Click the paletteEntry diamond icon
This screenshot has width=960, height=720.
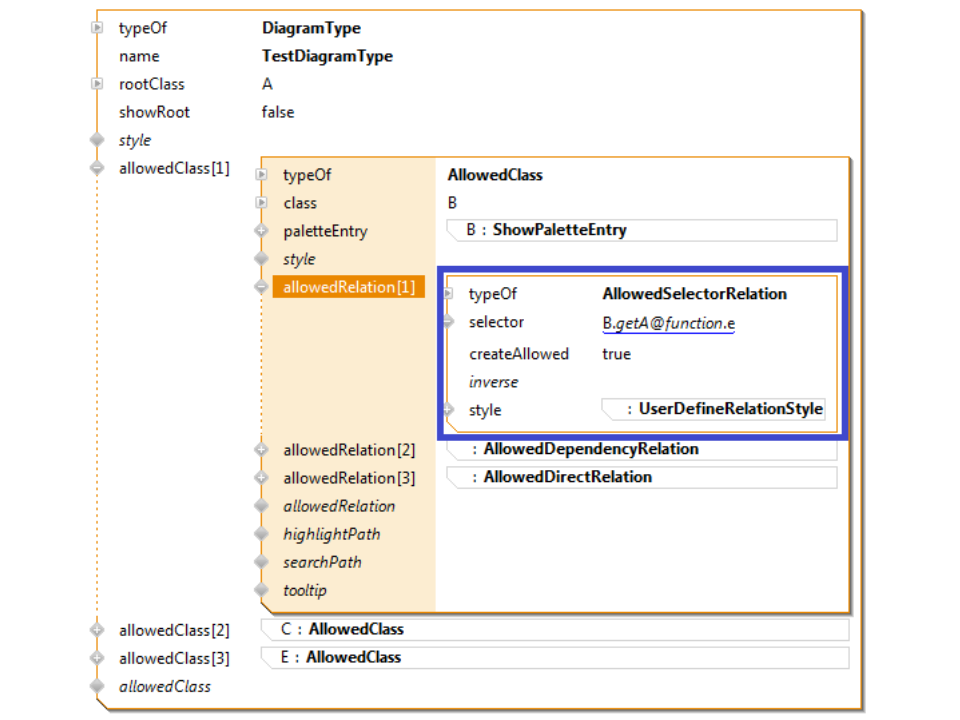[262, 231]
